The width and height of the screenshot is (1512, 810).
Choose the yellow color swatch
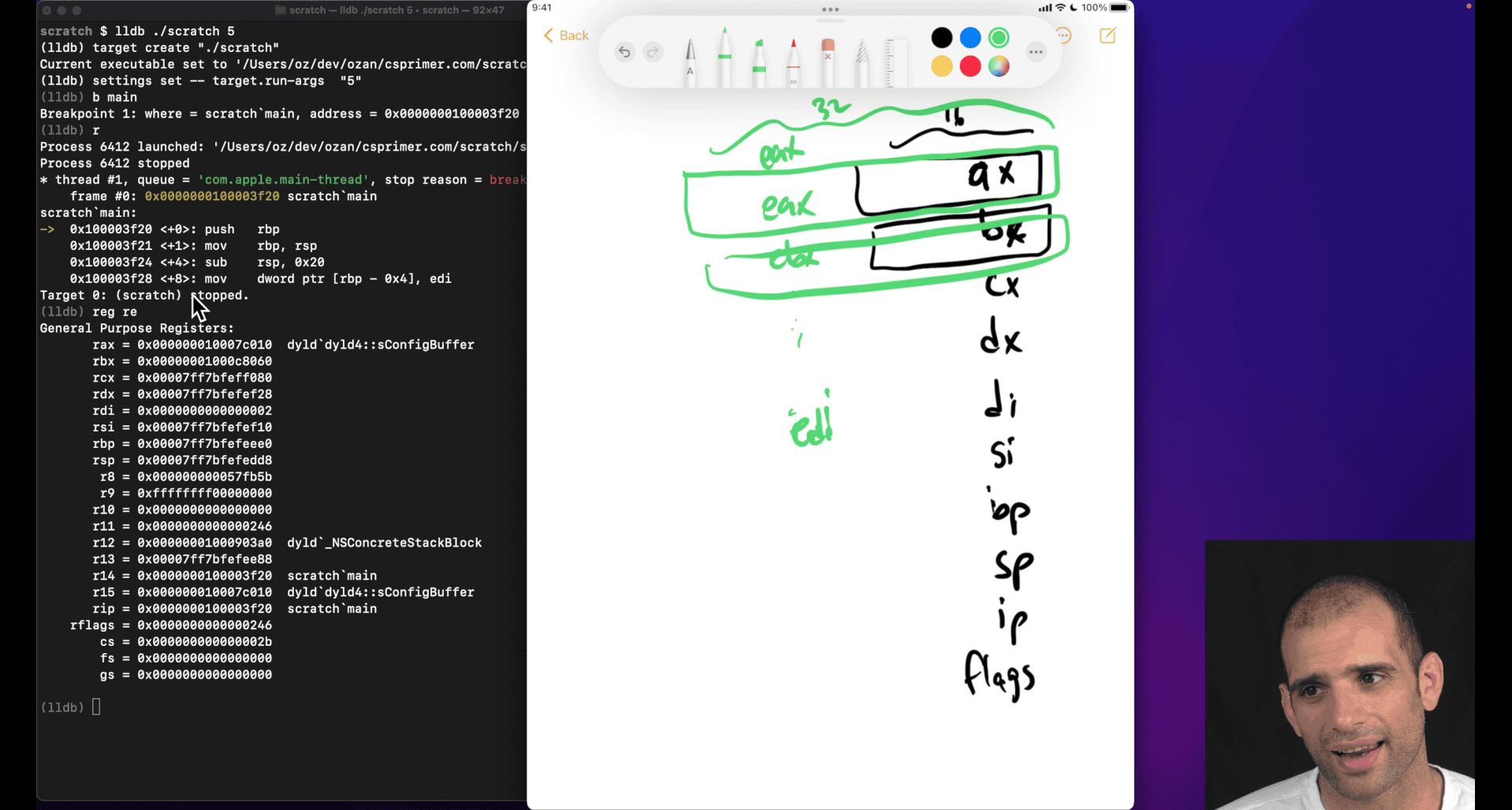pos(941,67)
